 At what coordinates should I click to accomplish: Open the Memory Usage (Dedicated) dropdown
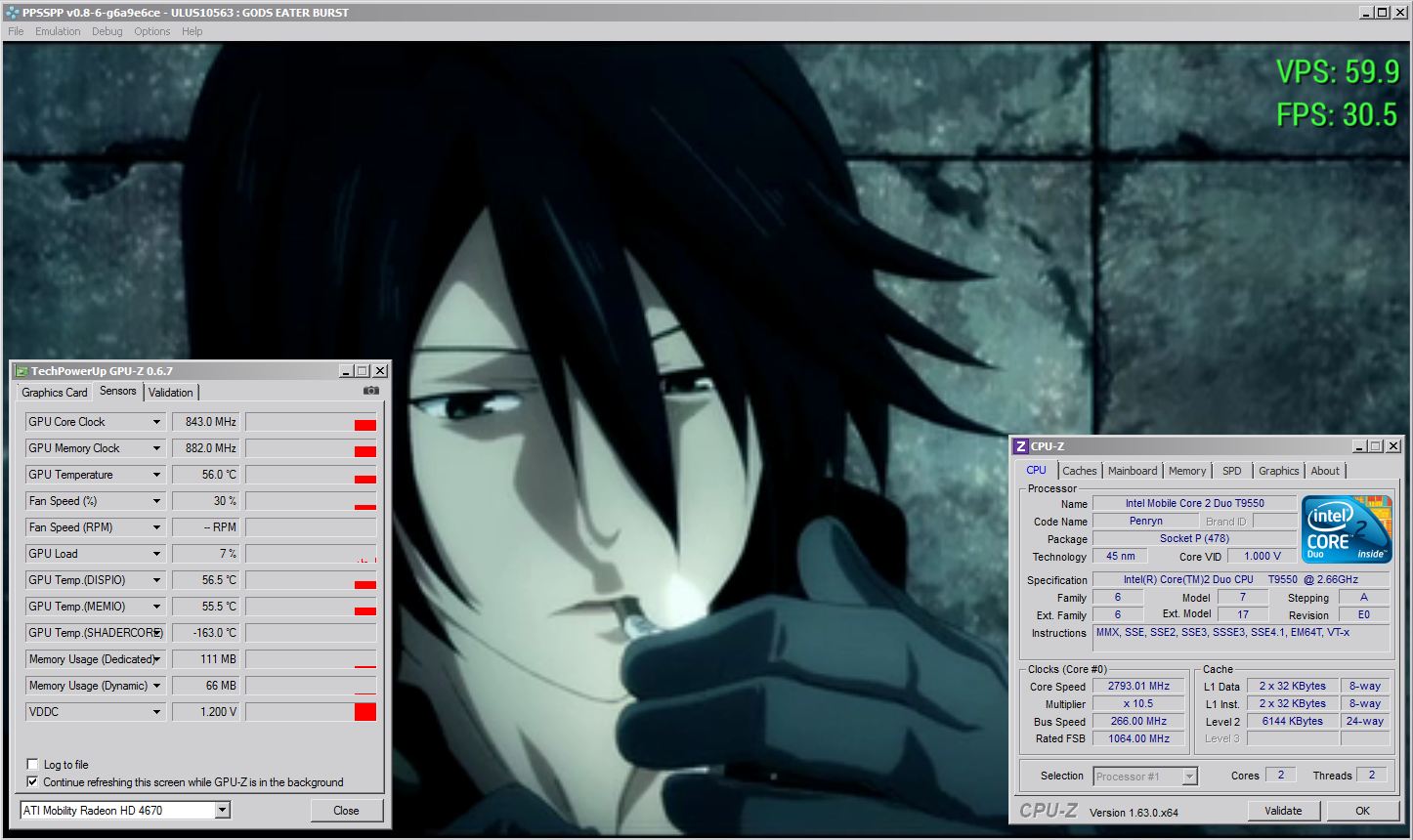click(155, 659)
